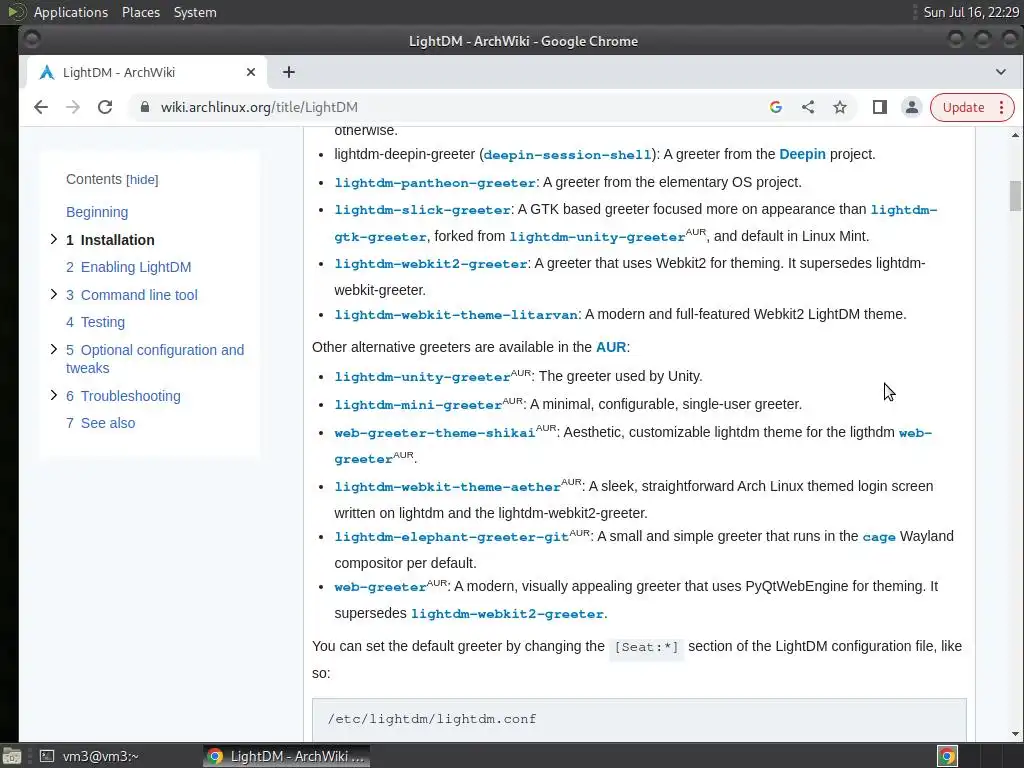Click scrollbar down arrow
The image size is (1024, 768).
pyautogui.click(x=1015, y=734)
